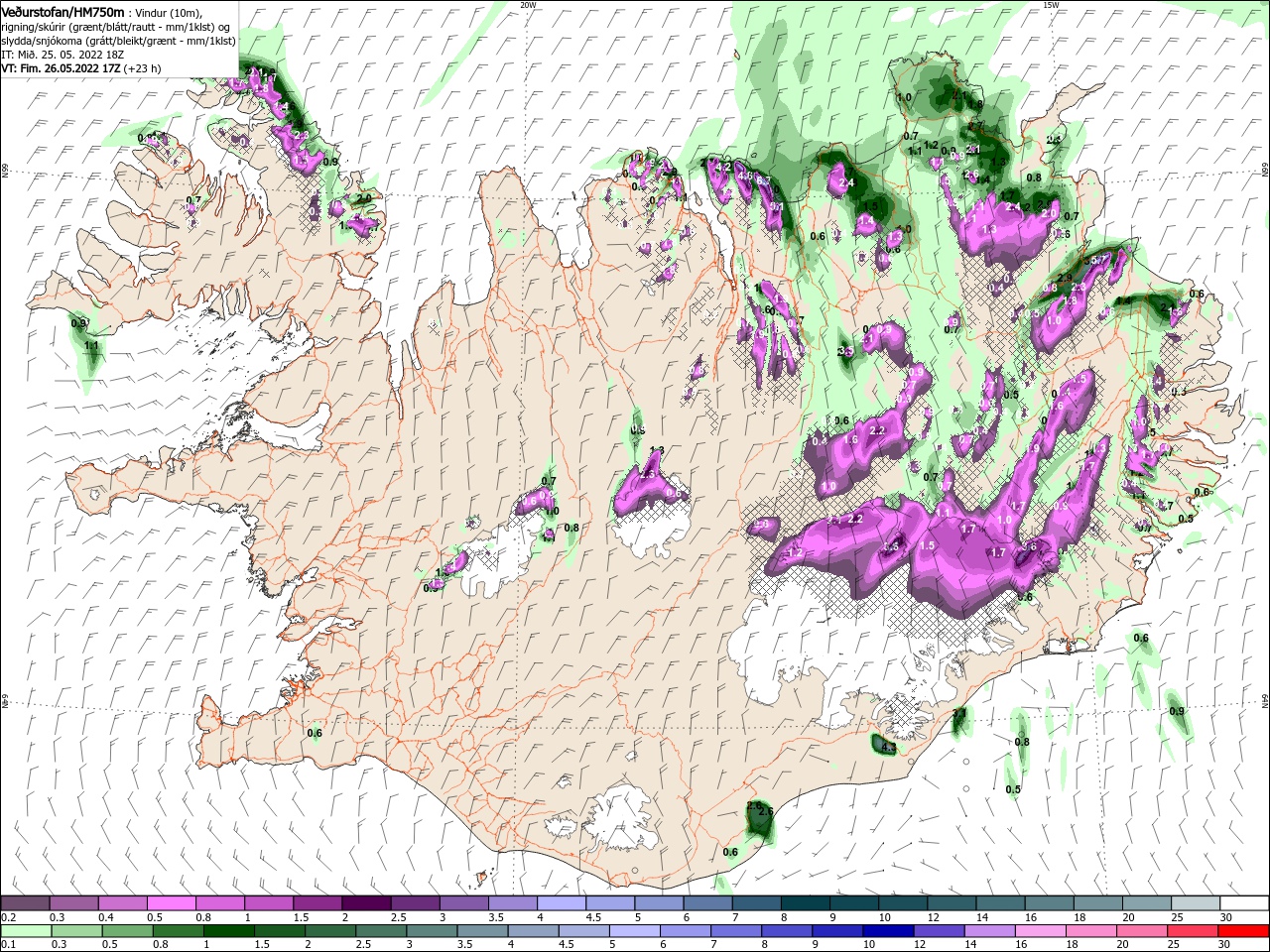Pick the palest green 0.1 swatch in rain legend
The height and width of the screenshot is (952, 1270).
[x=26, y=930]
